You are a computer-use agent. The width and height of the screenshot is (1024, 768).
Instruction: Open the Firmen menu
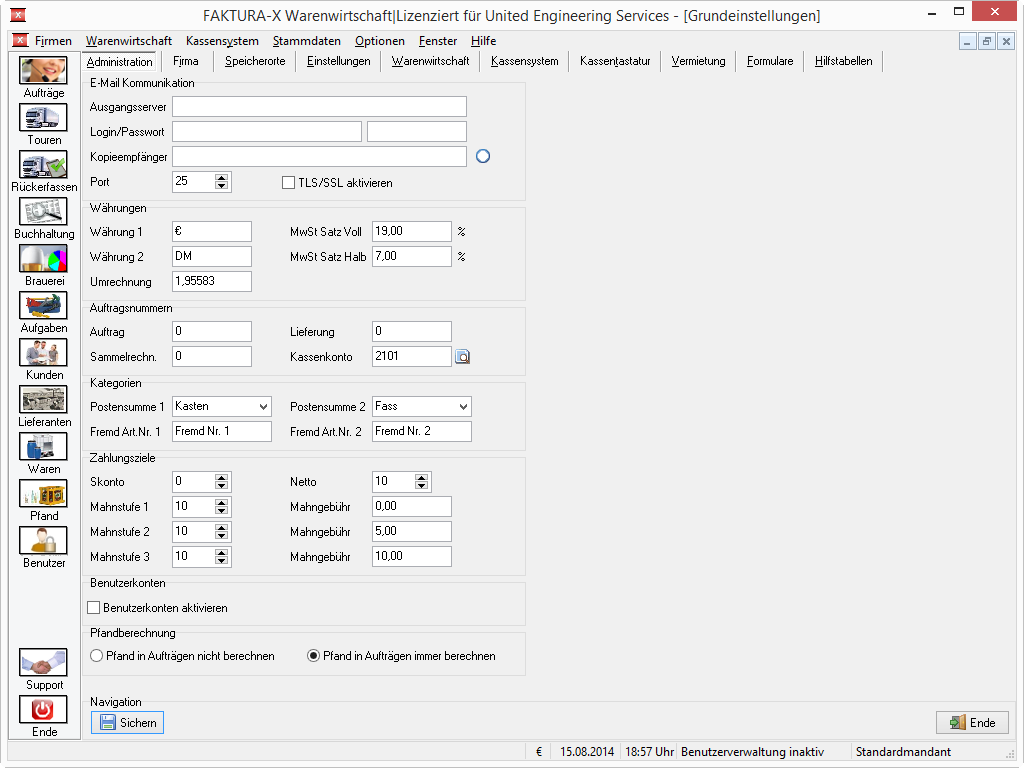(53, 41)
